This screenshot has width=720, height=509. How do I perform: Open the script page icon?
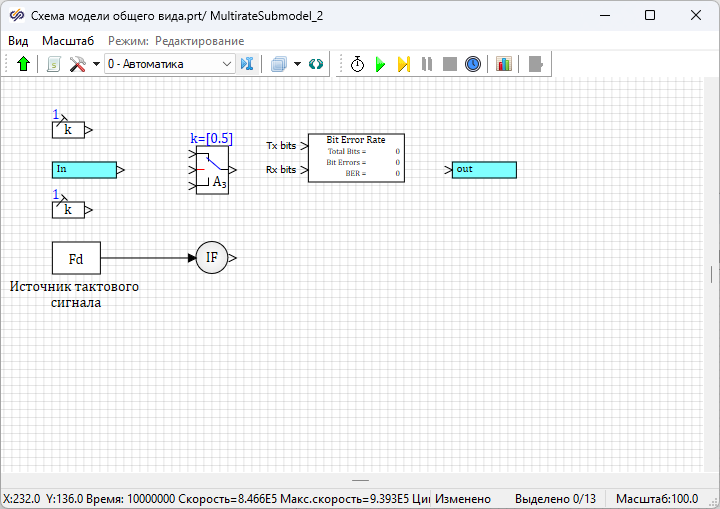[54, 64]
